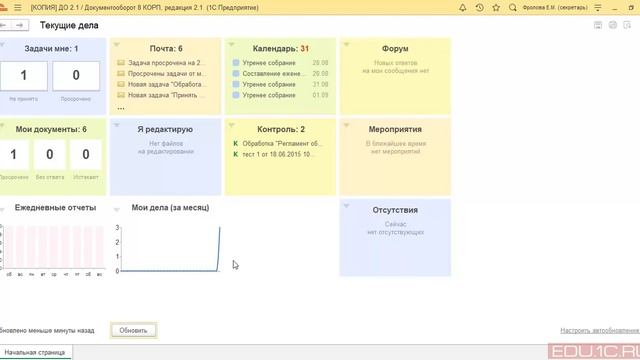Open the Форум widget title
Screen dimensions: 640x360
click(x=395, y=49)
